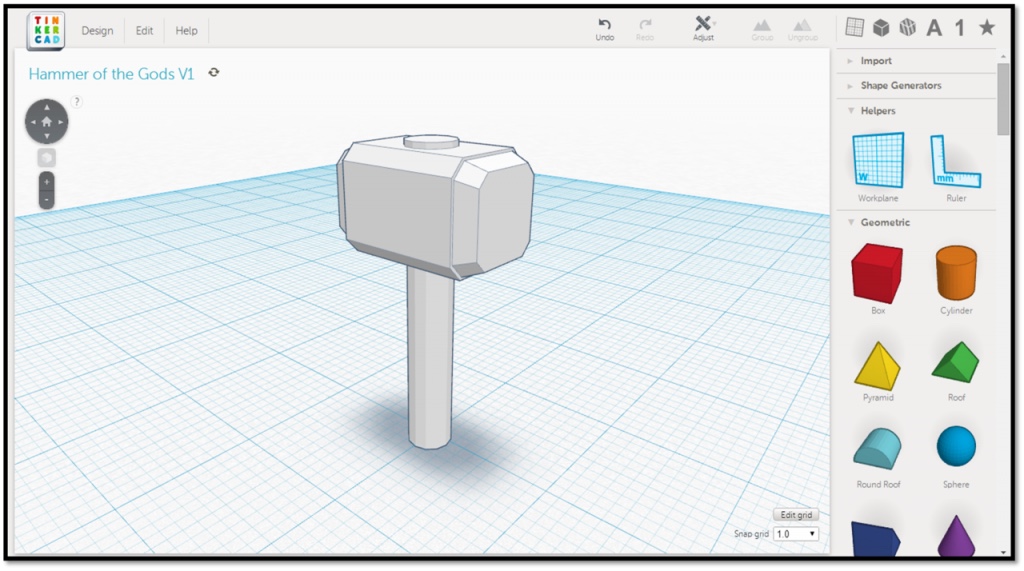Open the star favorites shapes icon

[x=987, y=27]
